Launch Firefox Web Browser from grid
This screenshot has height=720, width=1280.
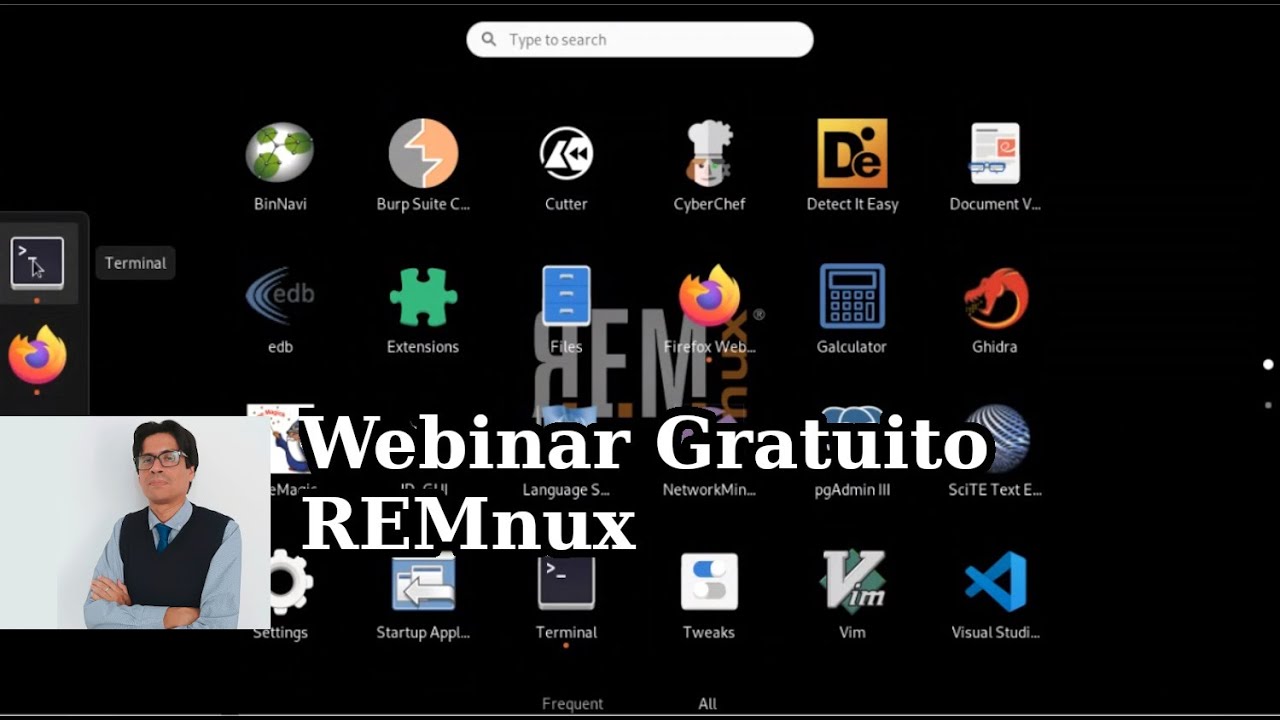tap(709, 297)
